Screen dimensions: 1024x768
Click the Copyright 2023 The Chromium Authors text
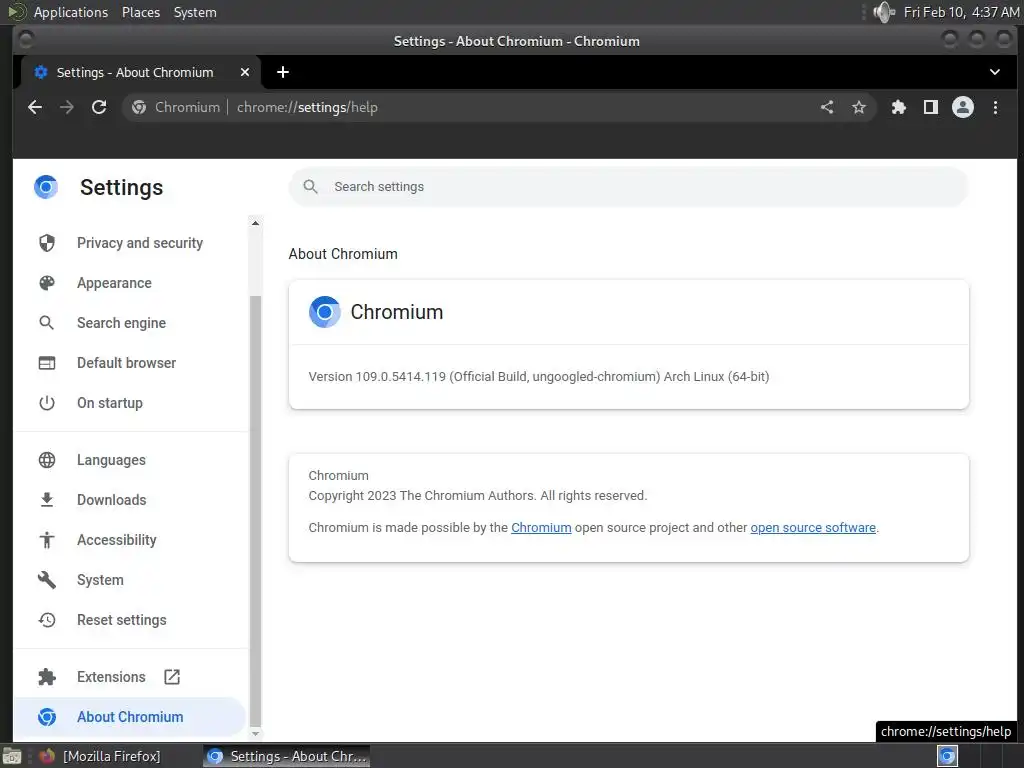tap(478, 496)
